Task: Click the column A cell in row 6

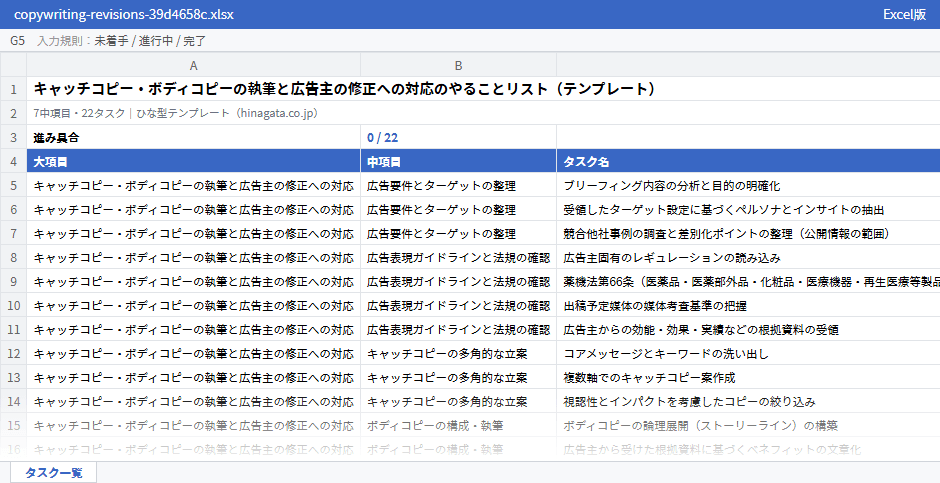Action: (194, 210)
